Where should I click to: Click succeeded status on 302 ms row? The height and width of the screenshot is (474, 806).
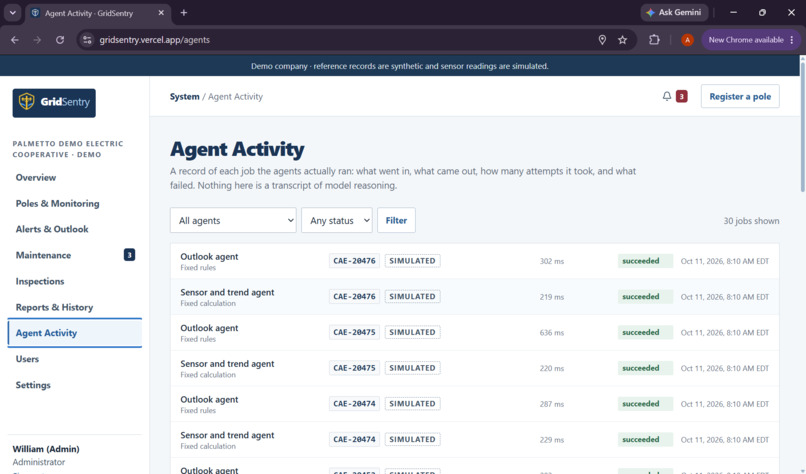click(x=645, y=261)
